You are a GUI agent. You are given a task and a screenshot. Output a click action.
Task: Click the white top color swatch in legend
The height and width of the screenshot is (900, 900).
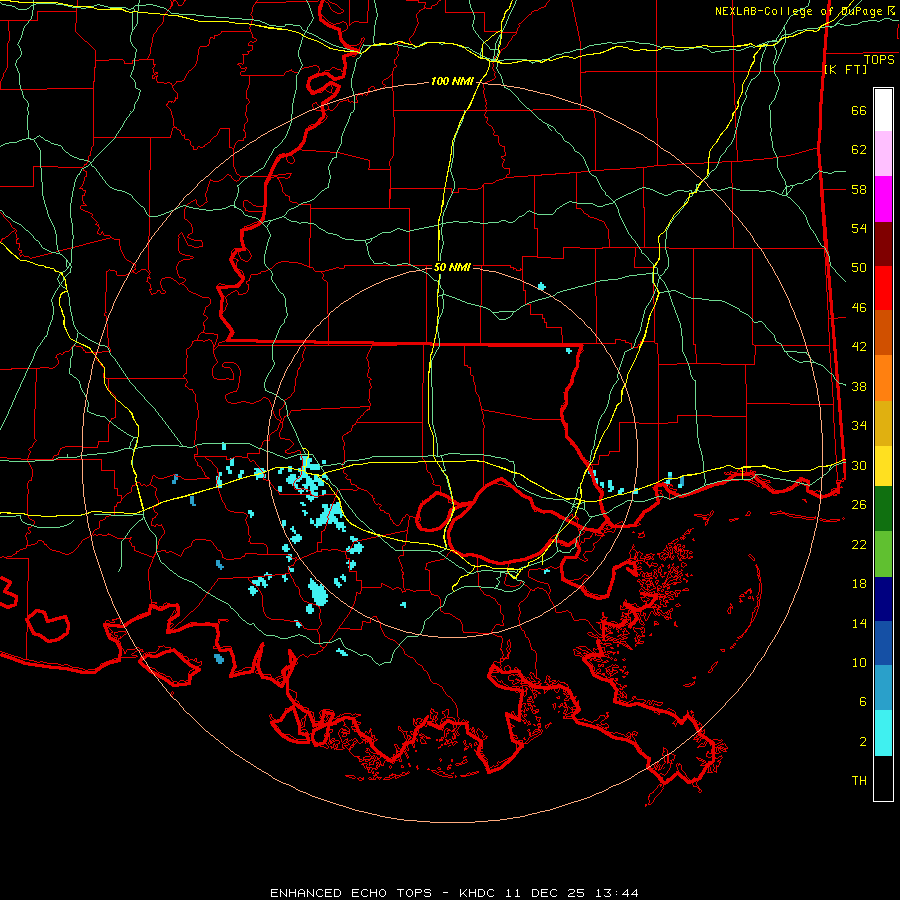[x=883, y=110]
